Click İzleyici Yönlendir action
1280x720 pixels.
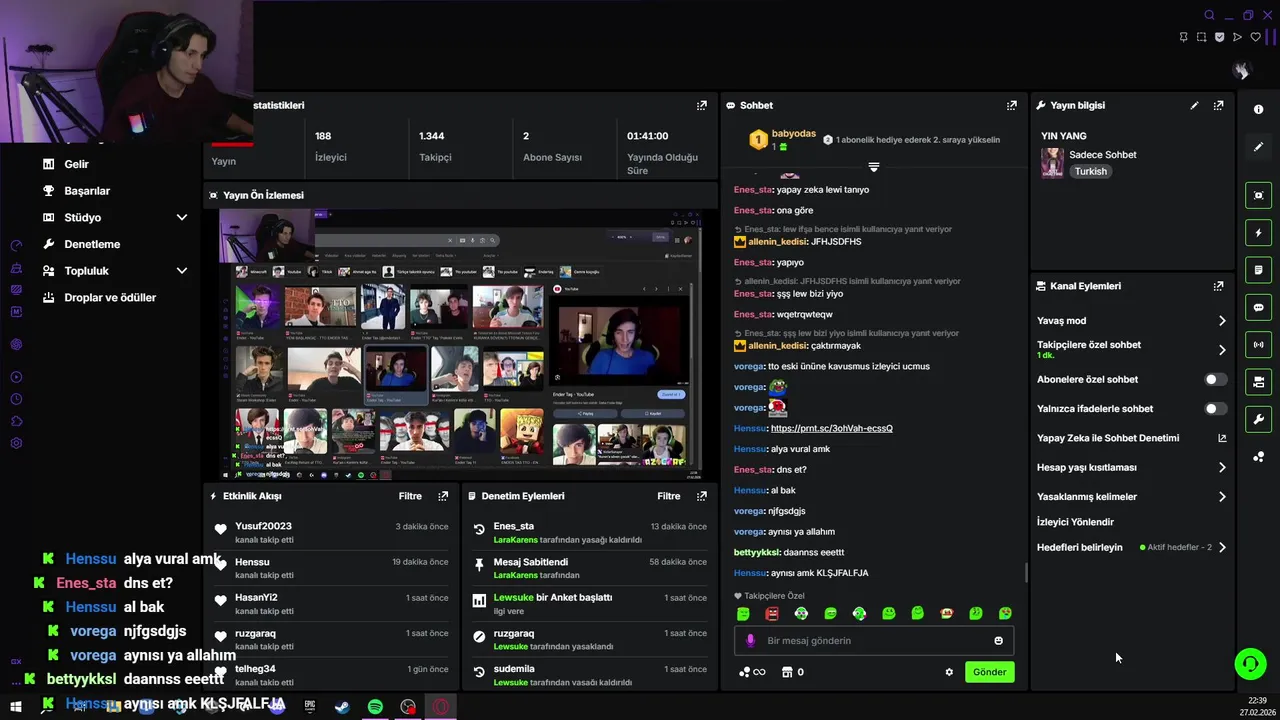click(x=1075, y=522)
